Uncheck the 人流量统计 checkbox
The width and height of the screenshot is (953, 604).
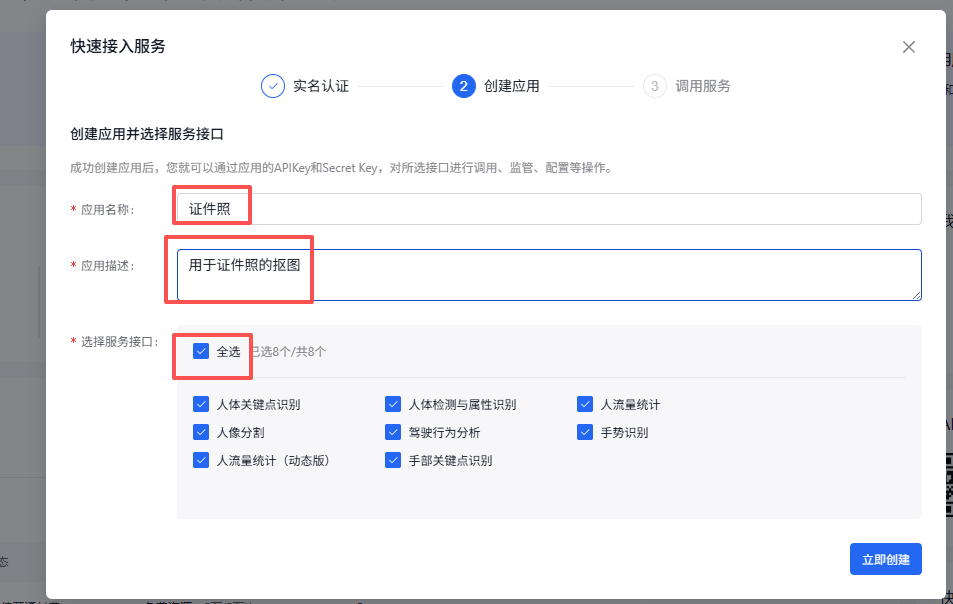(x=585, y=404)
